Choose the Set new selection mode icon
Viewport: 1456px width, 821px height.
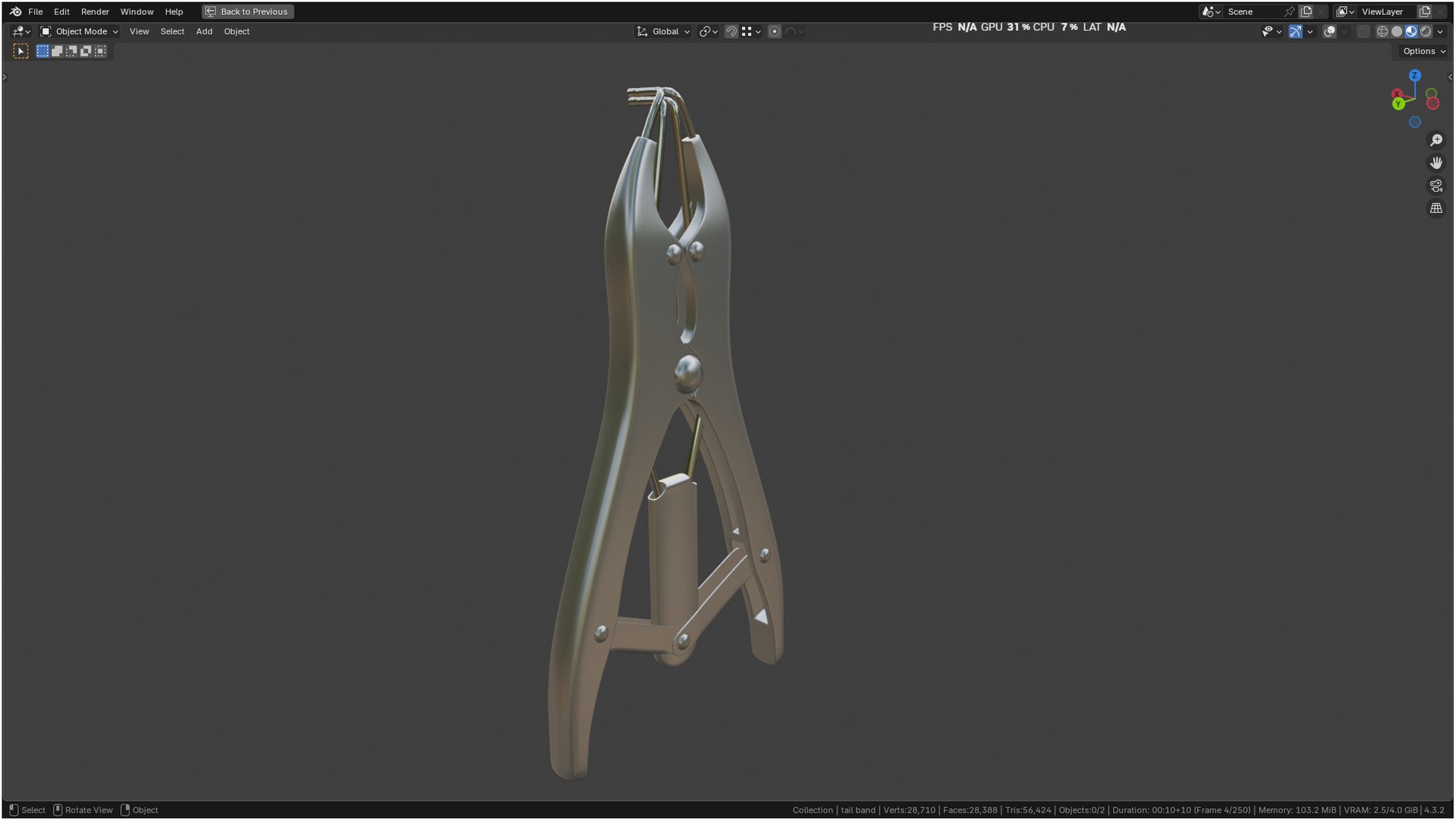pyautogui.click(x=43, y=51)
